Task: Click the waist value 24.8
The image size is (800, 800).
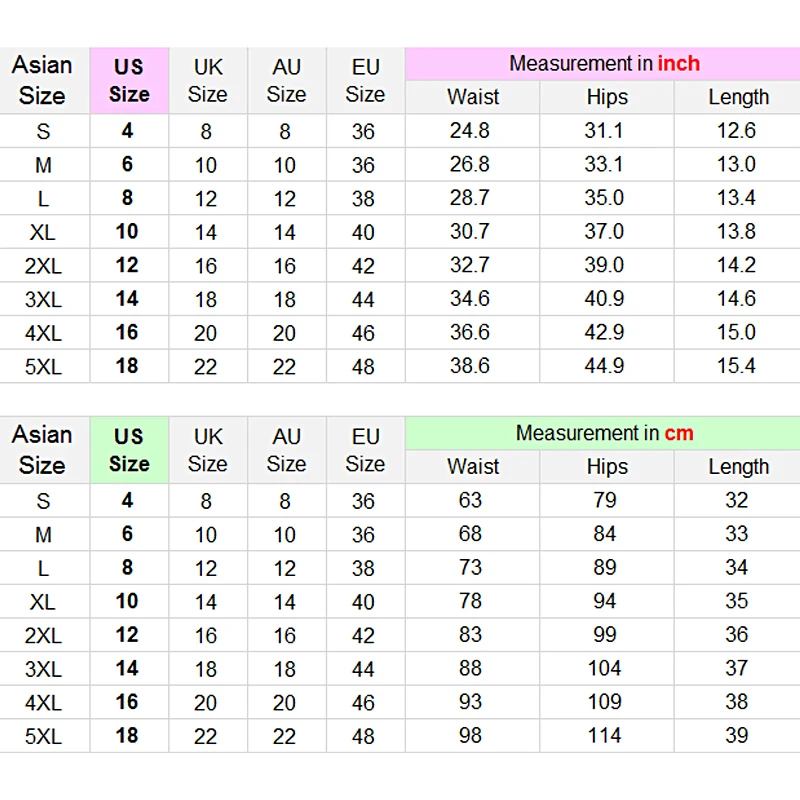Action: tap(470, 131)
